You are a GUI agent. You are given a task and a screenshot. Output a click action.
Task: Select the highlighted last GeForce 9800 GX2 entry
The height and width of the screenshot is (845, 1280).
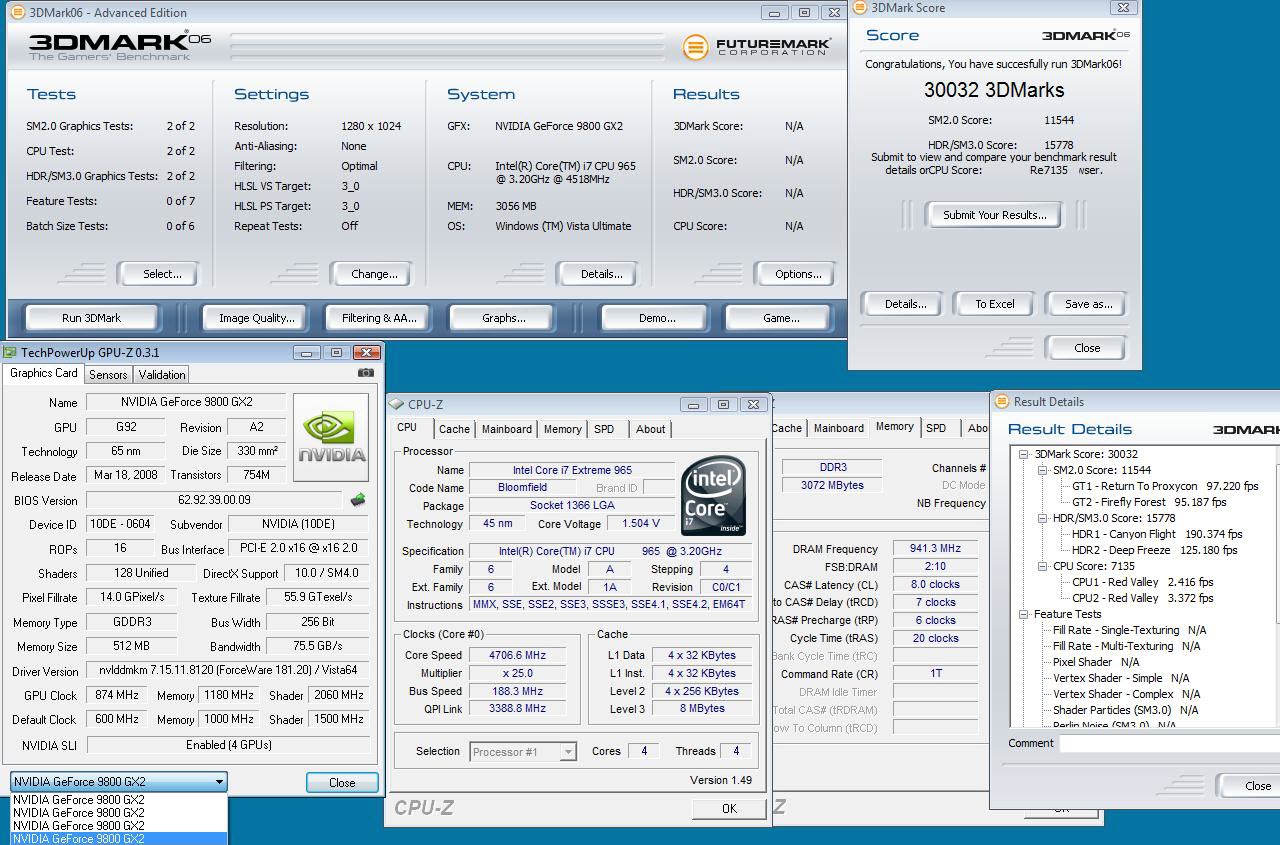click(119, 839)
